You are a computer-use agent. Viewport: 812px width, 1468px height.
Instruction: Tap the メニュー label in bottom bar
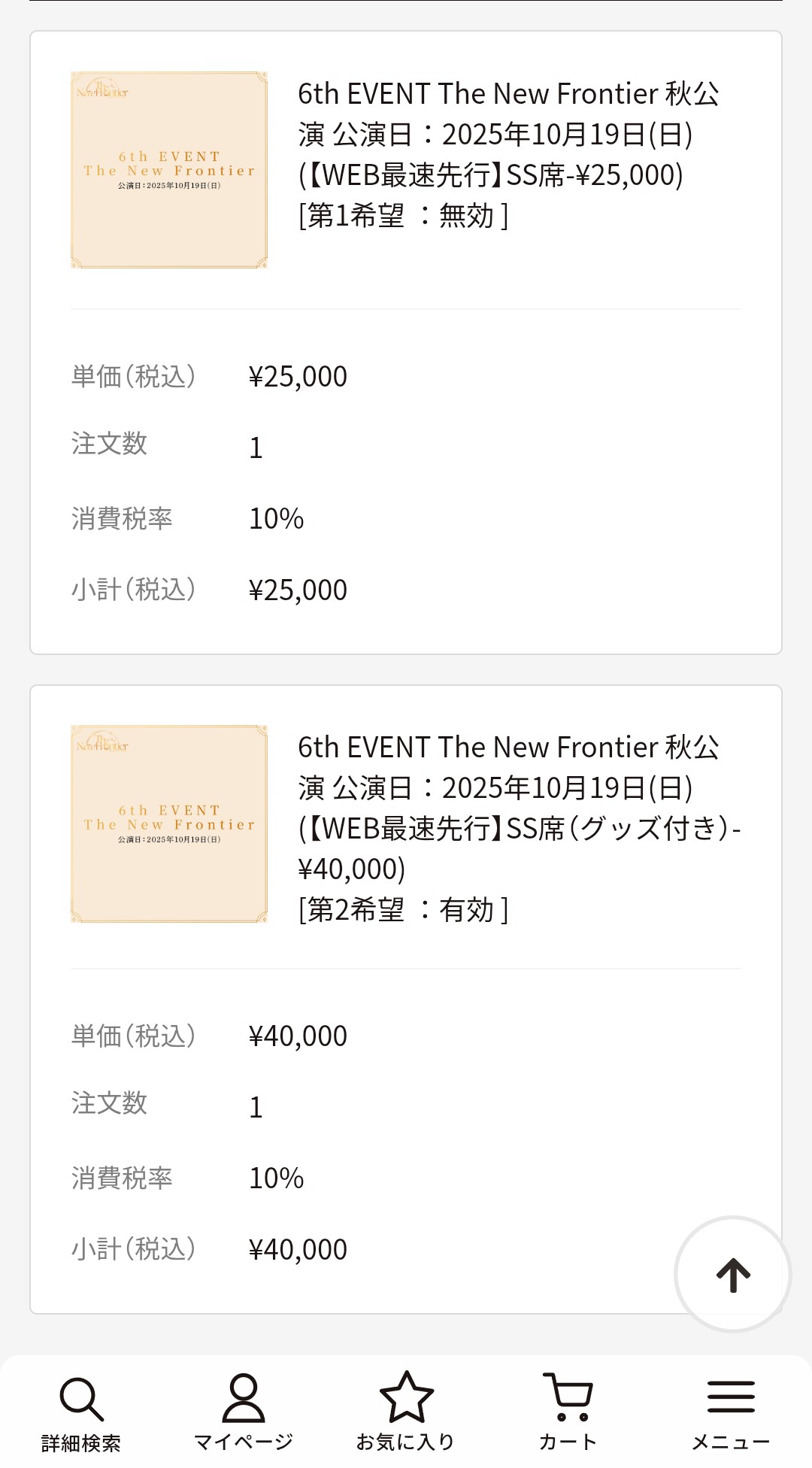pos(731,1442)
